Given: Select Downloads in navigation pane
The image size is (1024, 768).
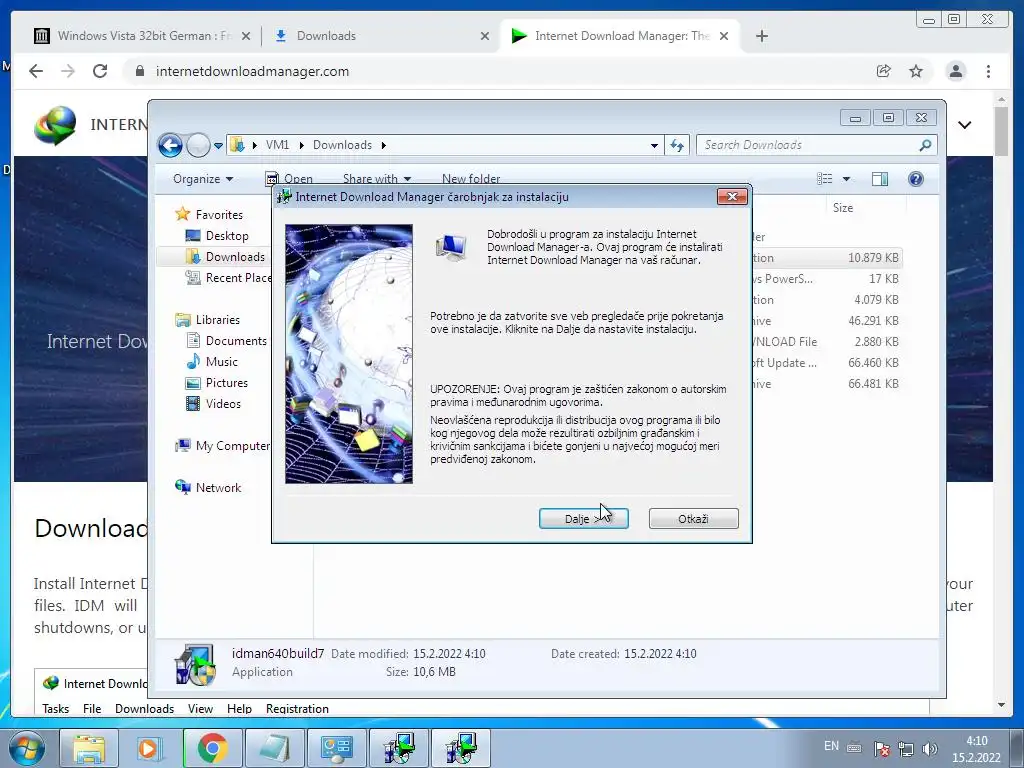Looking at the screenshot, I should 225,257.
